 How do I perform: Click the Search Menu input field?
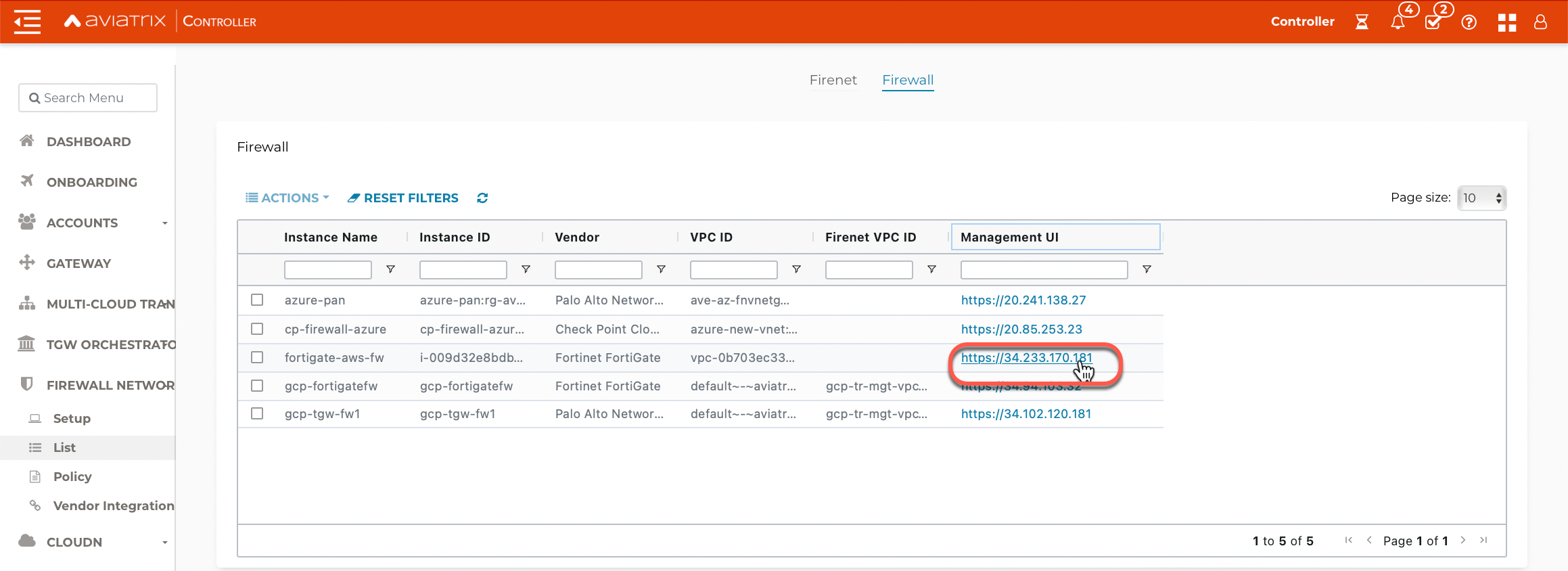click(x=88, y=98)
